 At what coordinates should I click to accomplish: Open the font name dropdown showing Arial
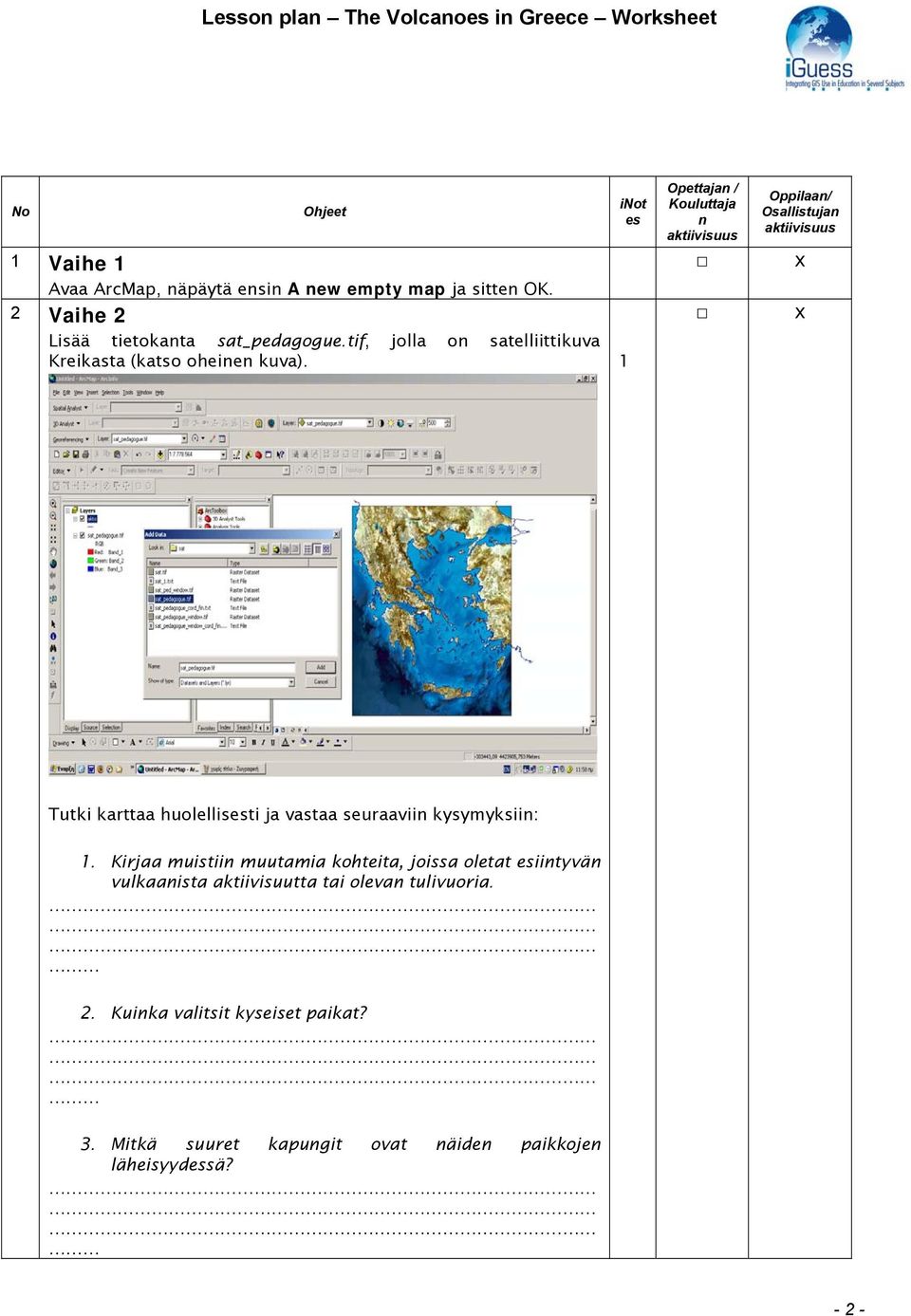click(221, 742)
